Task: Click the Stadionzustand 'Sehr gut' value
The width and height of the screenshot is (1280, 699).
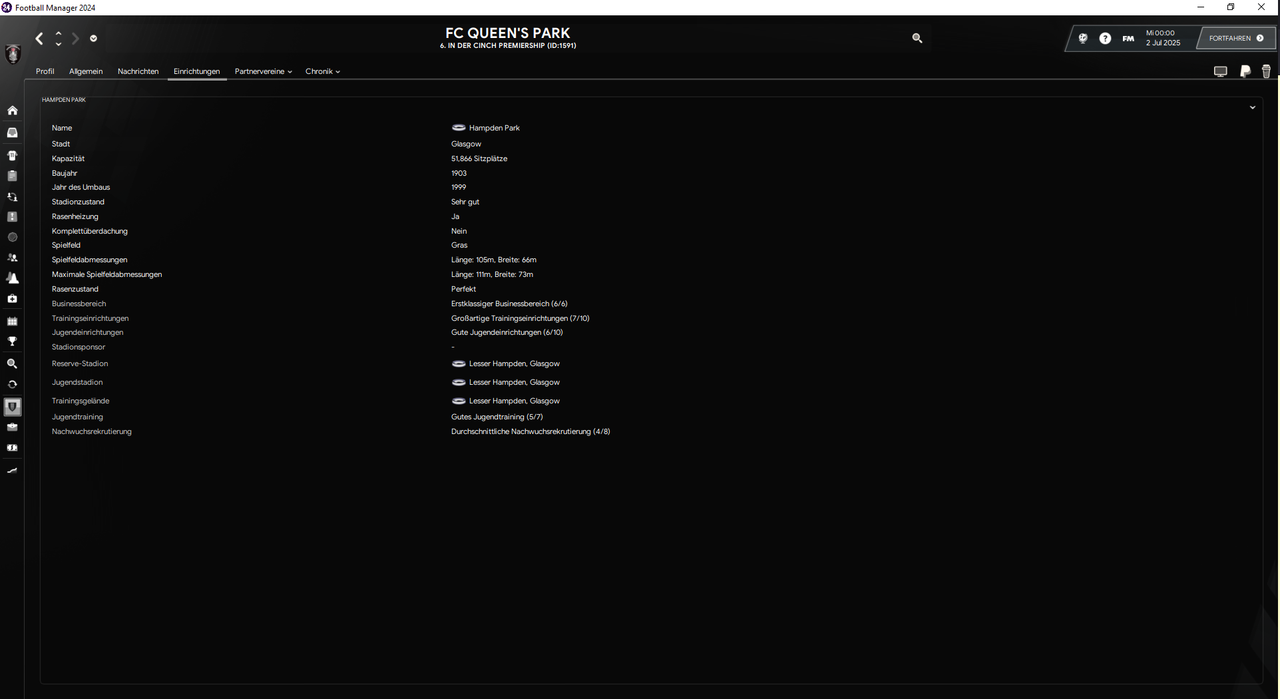Action: pos(465,202)
